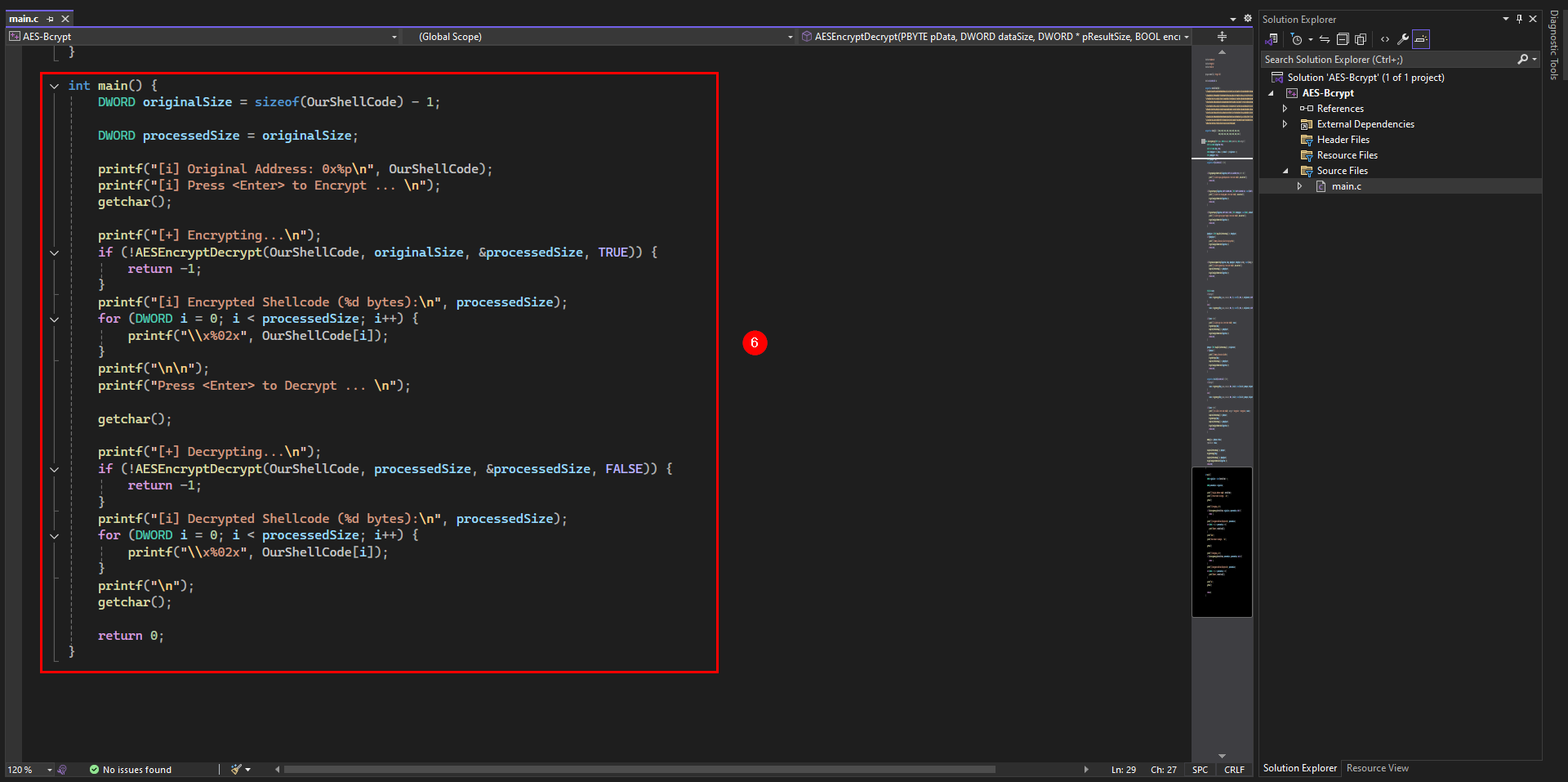Open the Diagnostic Tools side tab
This screenshot has width=1568, height=782.
coord(1554,45)
